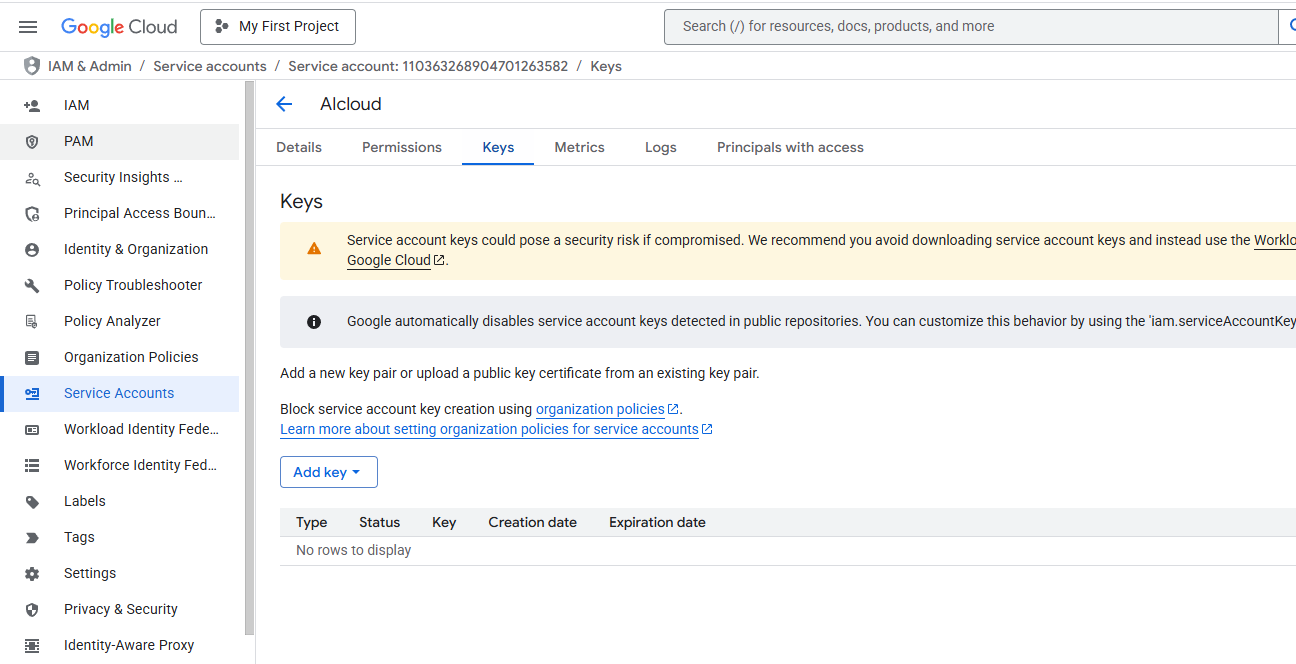Select Workload Identity Federation in sidebar

pyautogui.click(x=141, y=429)
